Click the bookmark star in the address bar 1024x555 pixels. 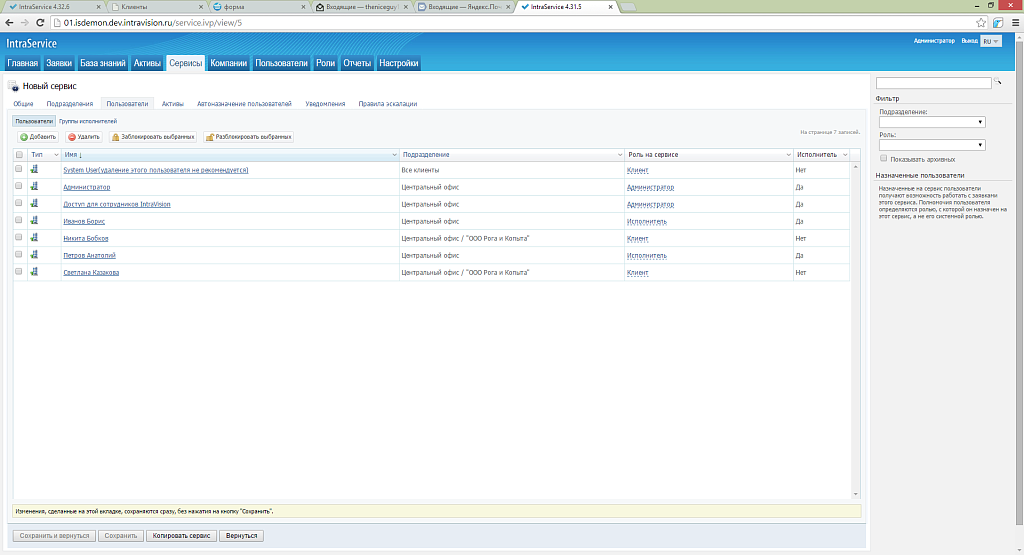pyautogui.click(x=982, y=21)
